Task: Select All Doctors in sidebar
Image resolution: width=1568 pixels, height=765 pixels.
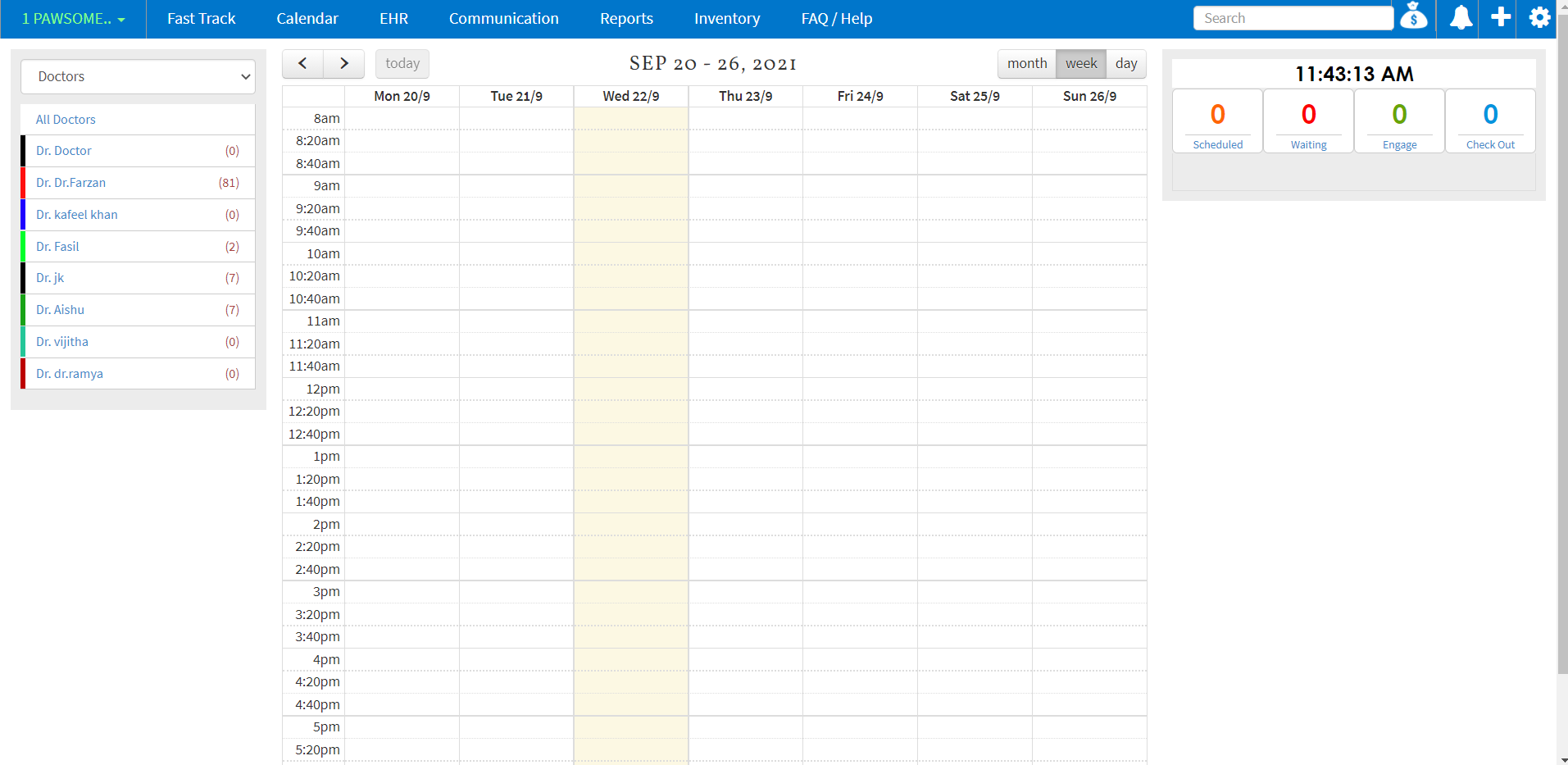Action: click(x=66, y=119)
